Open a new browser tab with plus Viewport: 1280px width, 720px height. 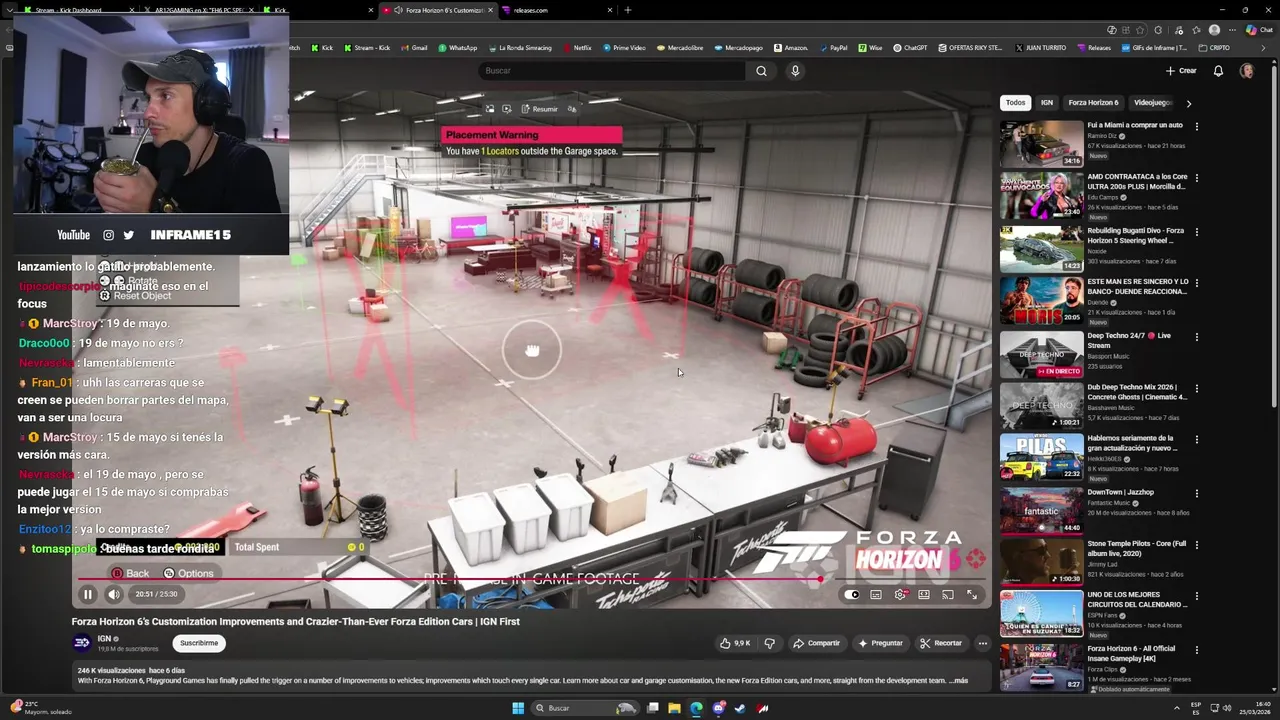pyautogui.click(x=628, y=10)
